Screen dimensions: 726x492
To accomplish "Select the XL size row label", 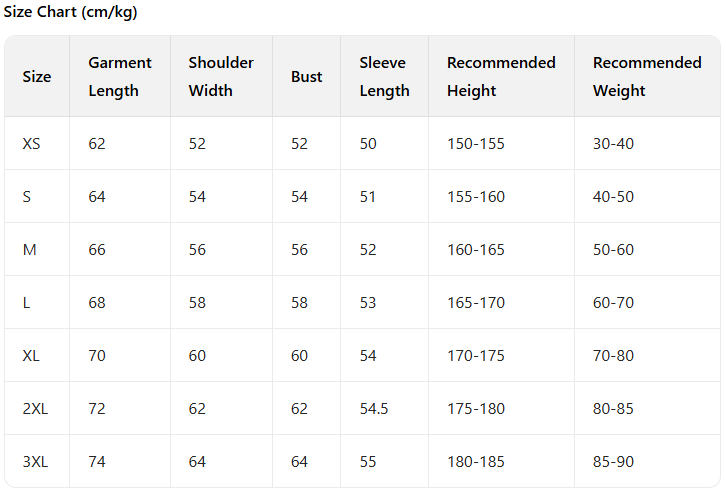I will coord(32,356).
